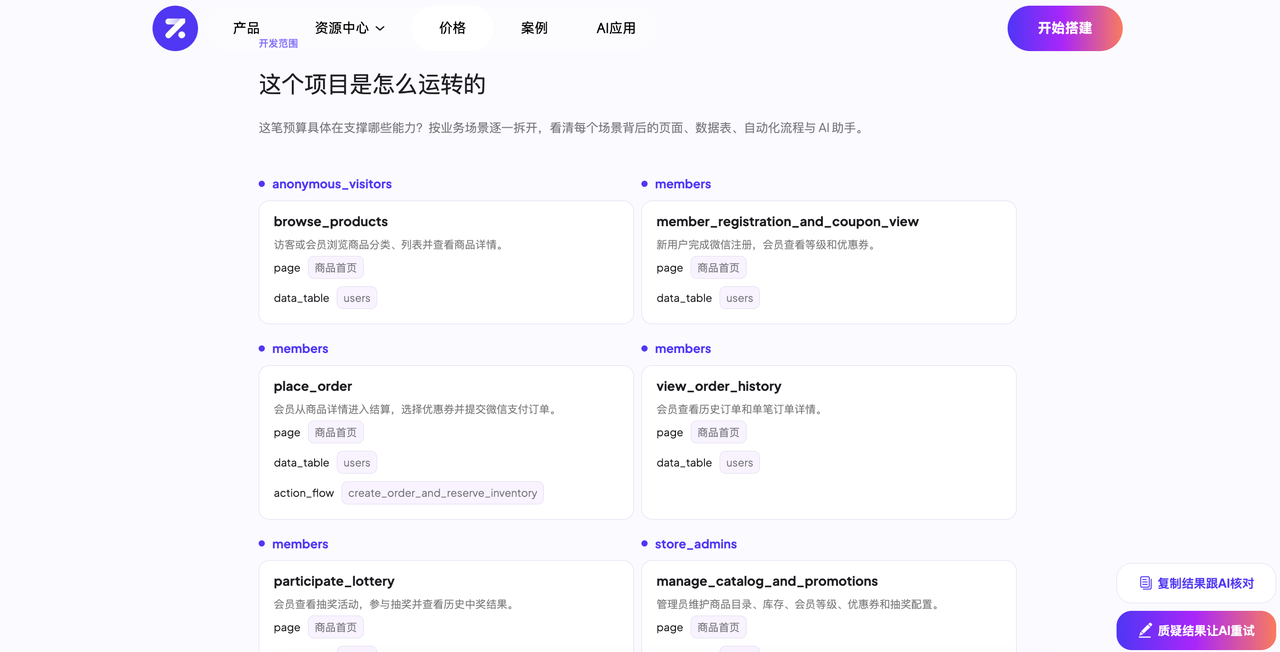Select members heading above member_registration_and_coupon_view
1280x652 pixels.
point(683,184)
